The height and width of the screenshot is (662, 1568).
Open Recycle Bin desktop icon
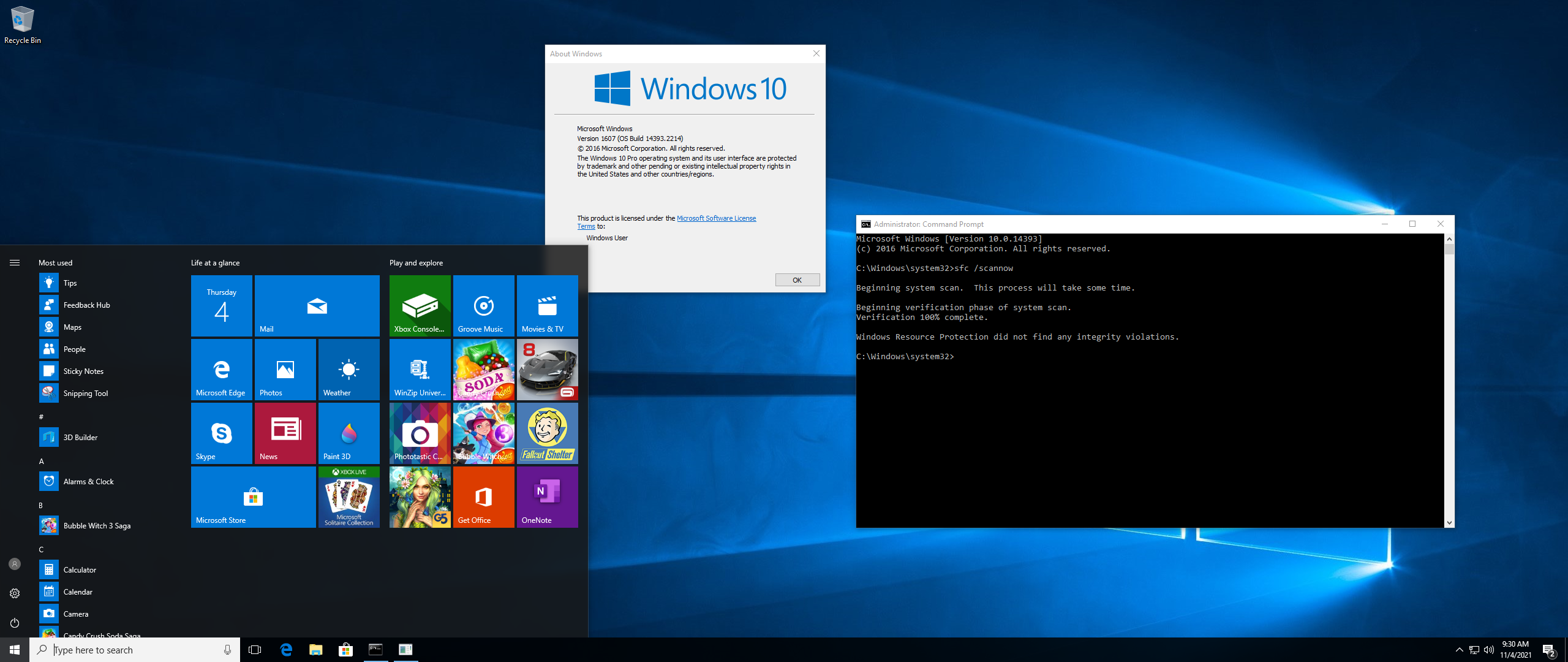coord(23,25)
